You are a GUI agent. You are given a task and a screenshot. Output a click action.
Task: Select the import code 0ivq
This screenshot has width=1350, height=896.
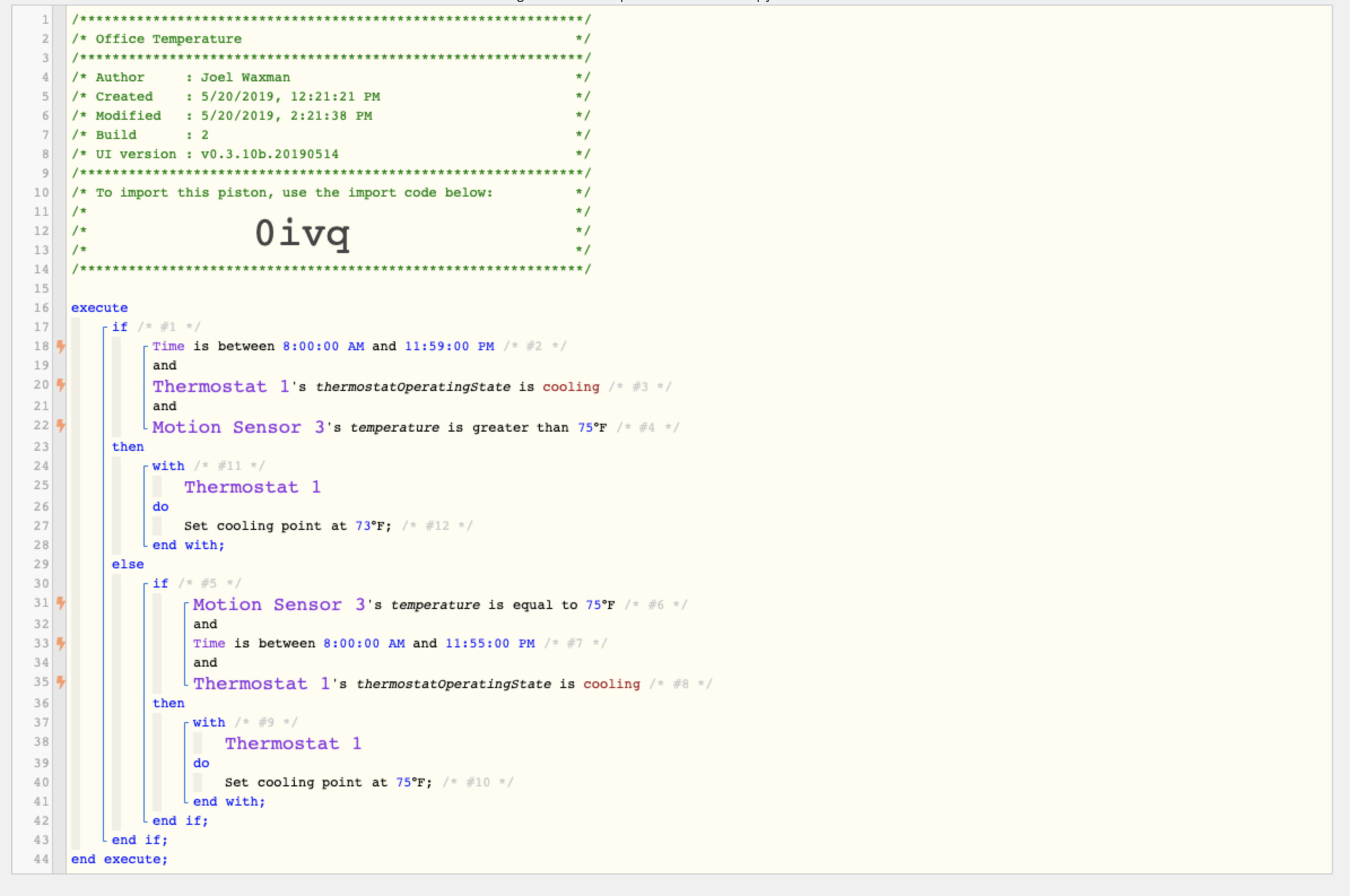pos(302,234)
